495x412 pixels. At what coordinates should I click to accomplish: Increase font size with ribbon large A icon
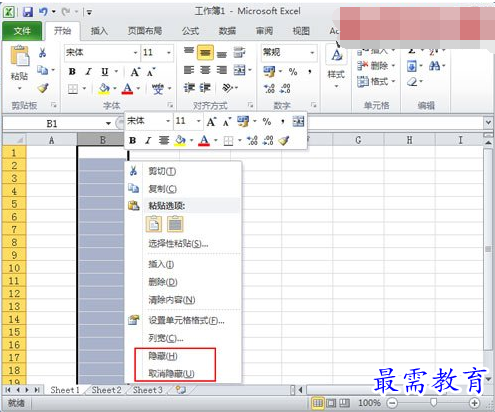pos(135,72)
